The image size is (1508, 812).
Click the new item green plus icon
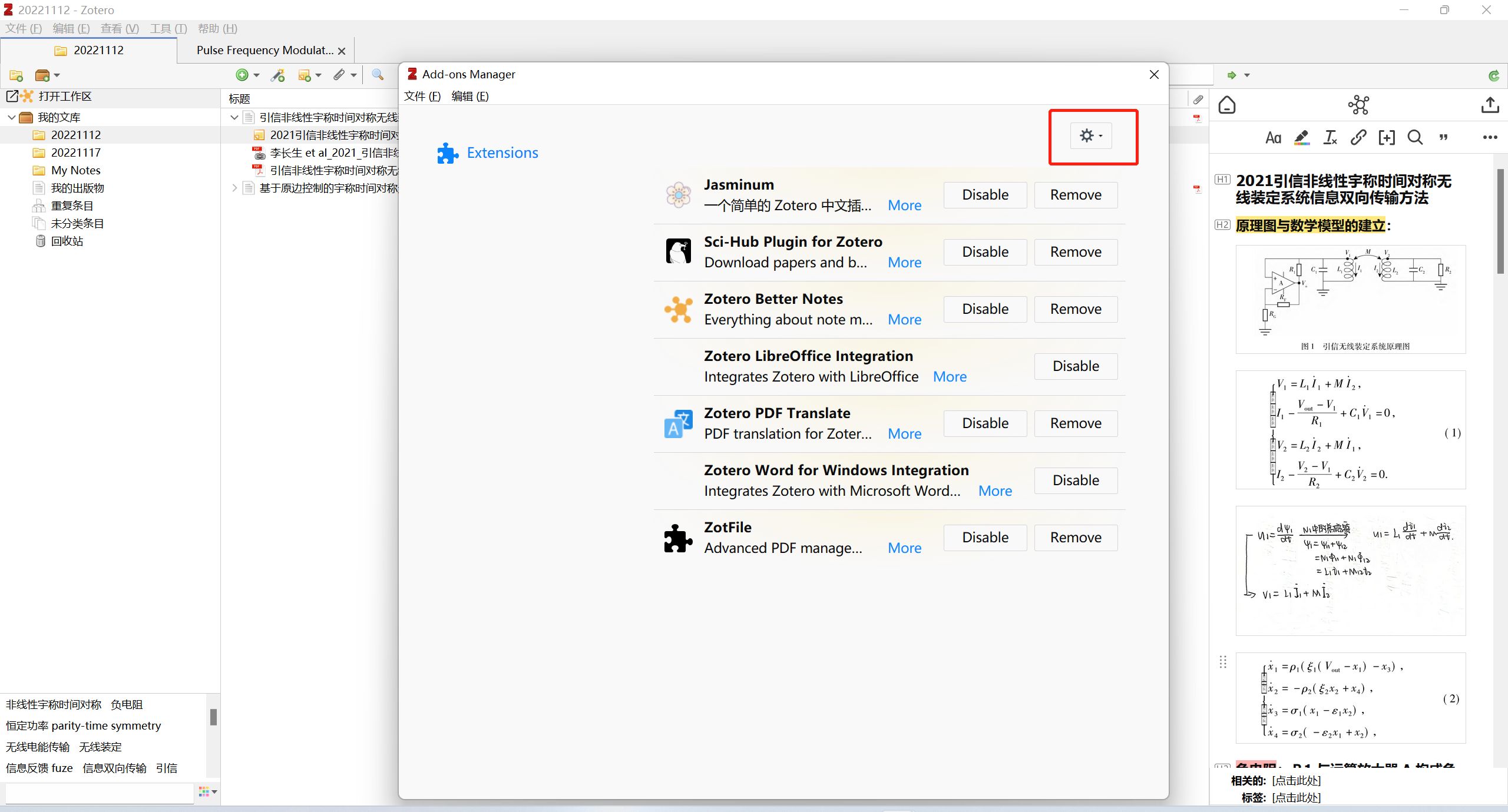[242, 75]
